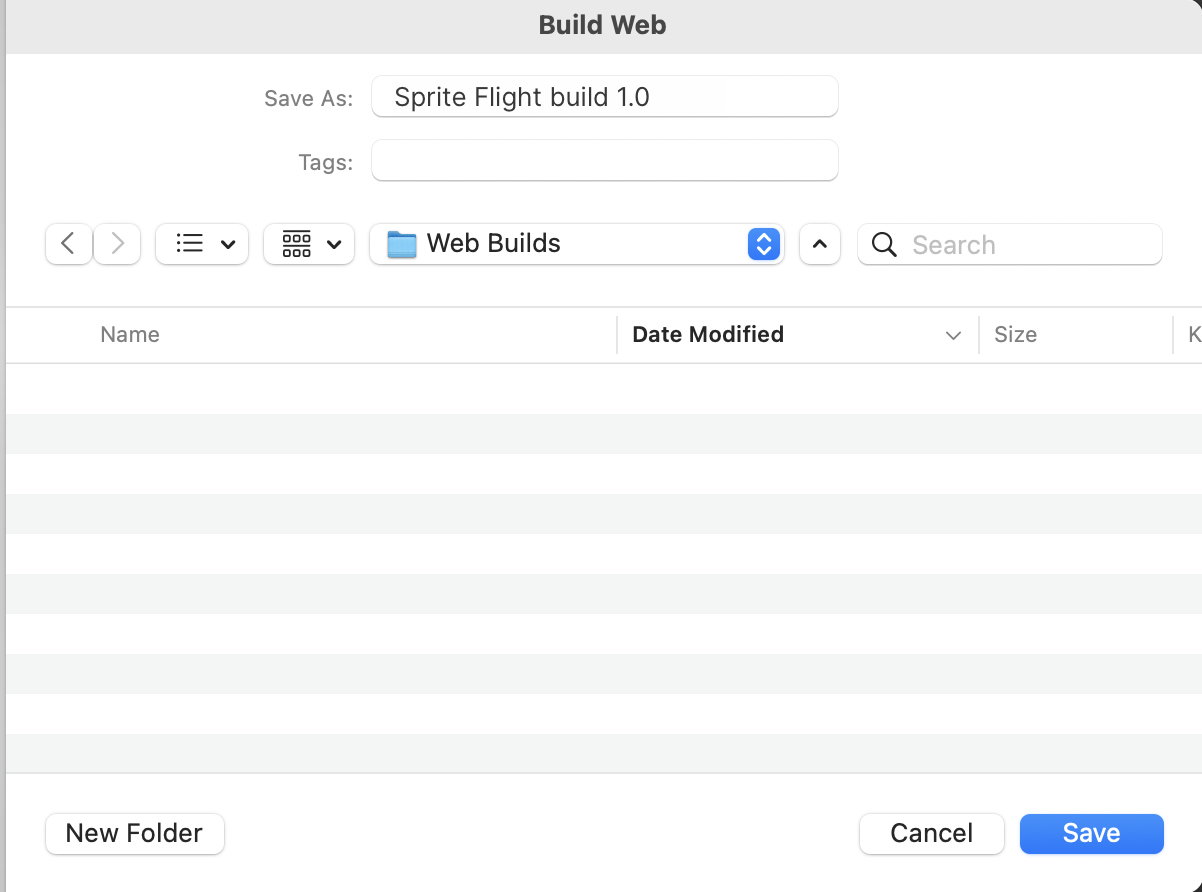Open the grouping options chevron beside grid icon
Viewport: 1202px width, 892px height.
pyautogui.click(x=334, y=244)
